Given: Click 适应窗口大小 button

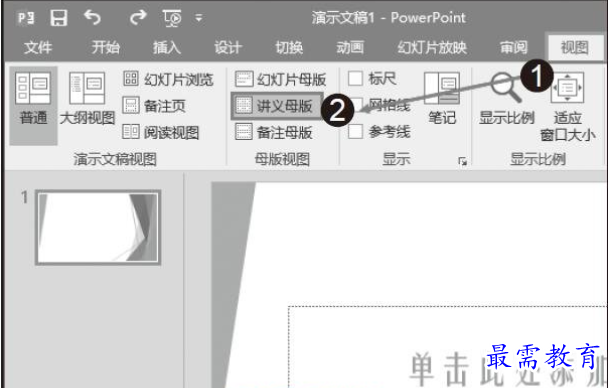Looking at the screenshot, I should pyautogui.click(x=568, y=107).
